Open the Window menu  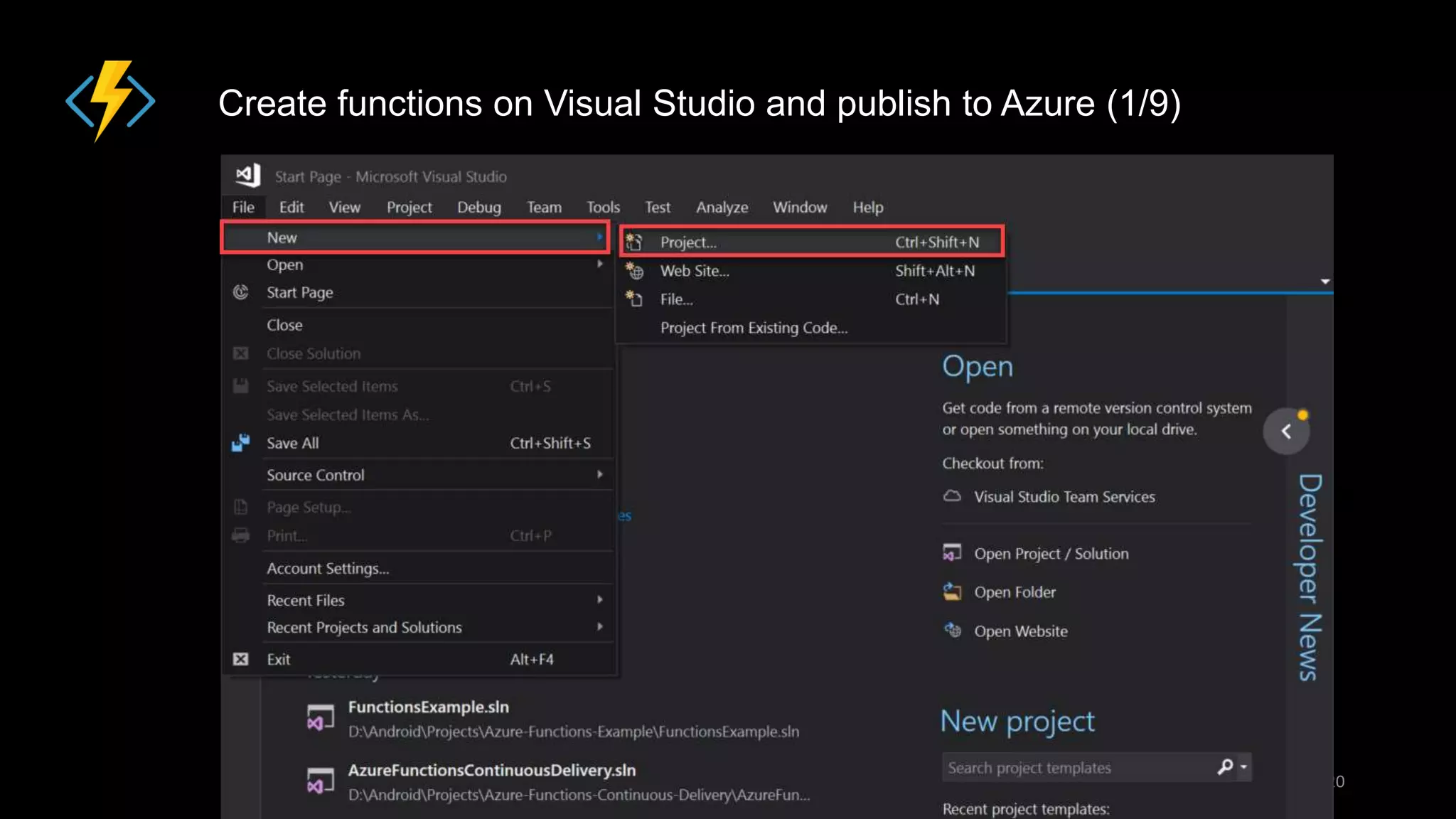tap(800, 207)
